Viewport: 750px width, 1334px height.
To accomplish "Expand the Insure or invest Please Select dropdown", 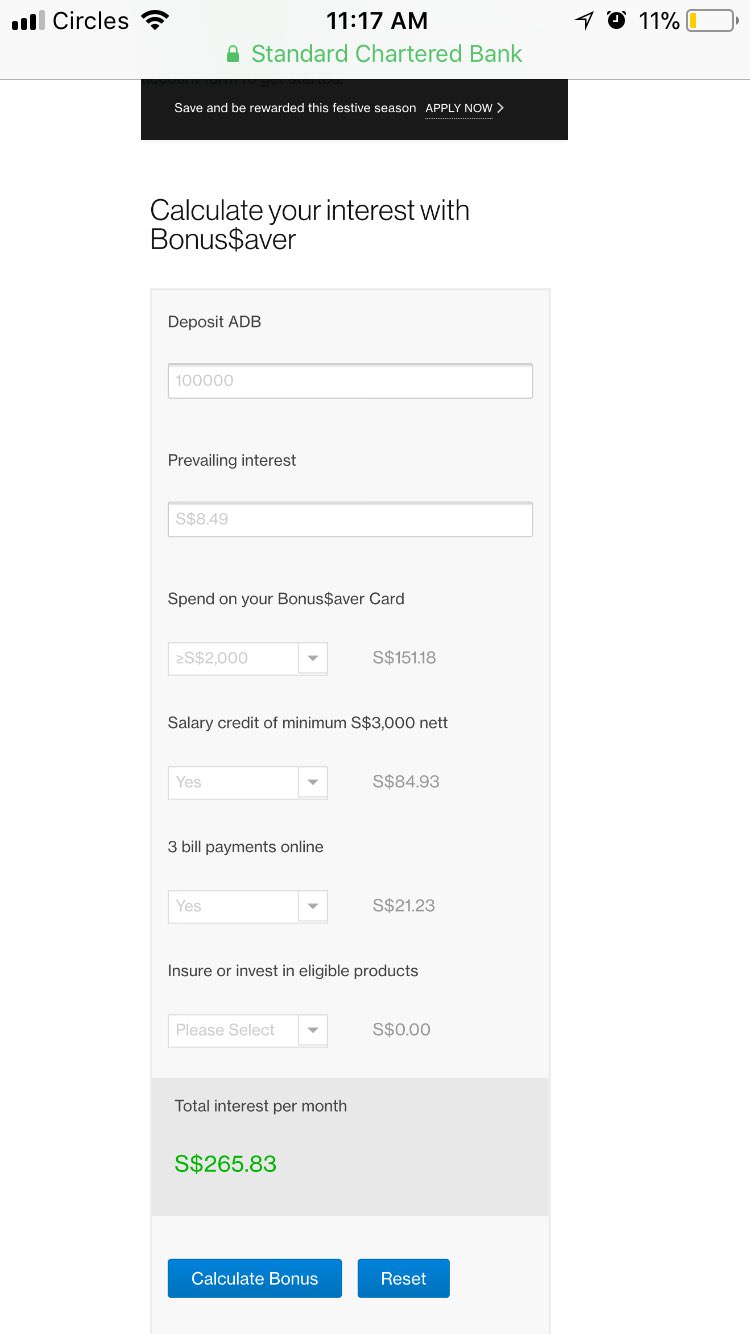I will (247, 1030).
